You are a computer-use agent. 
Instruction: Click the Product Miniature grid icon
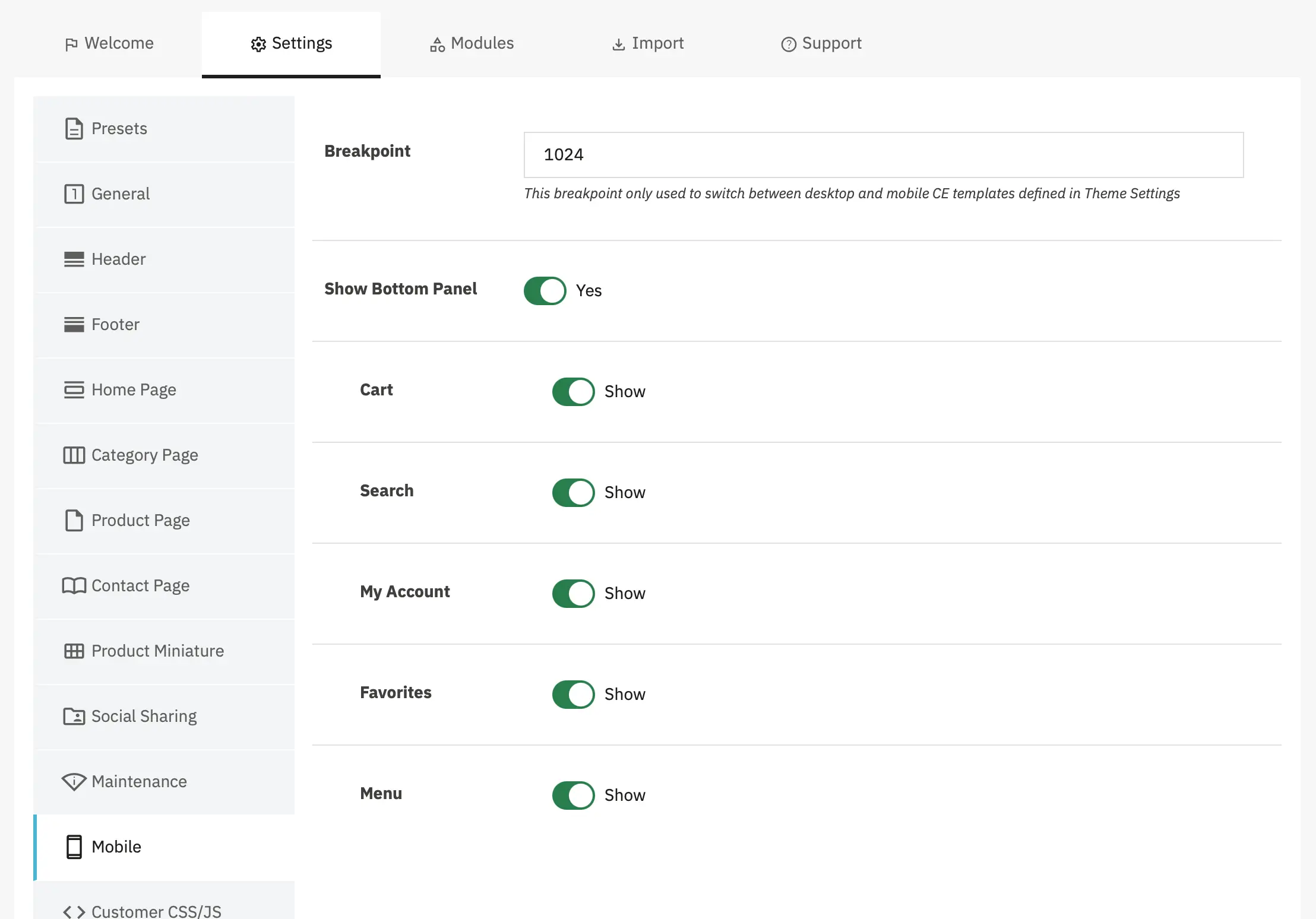(74, 651)
